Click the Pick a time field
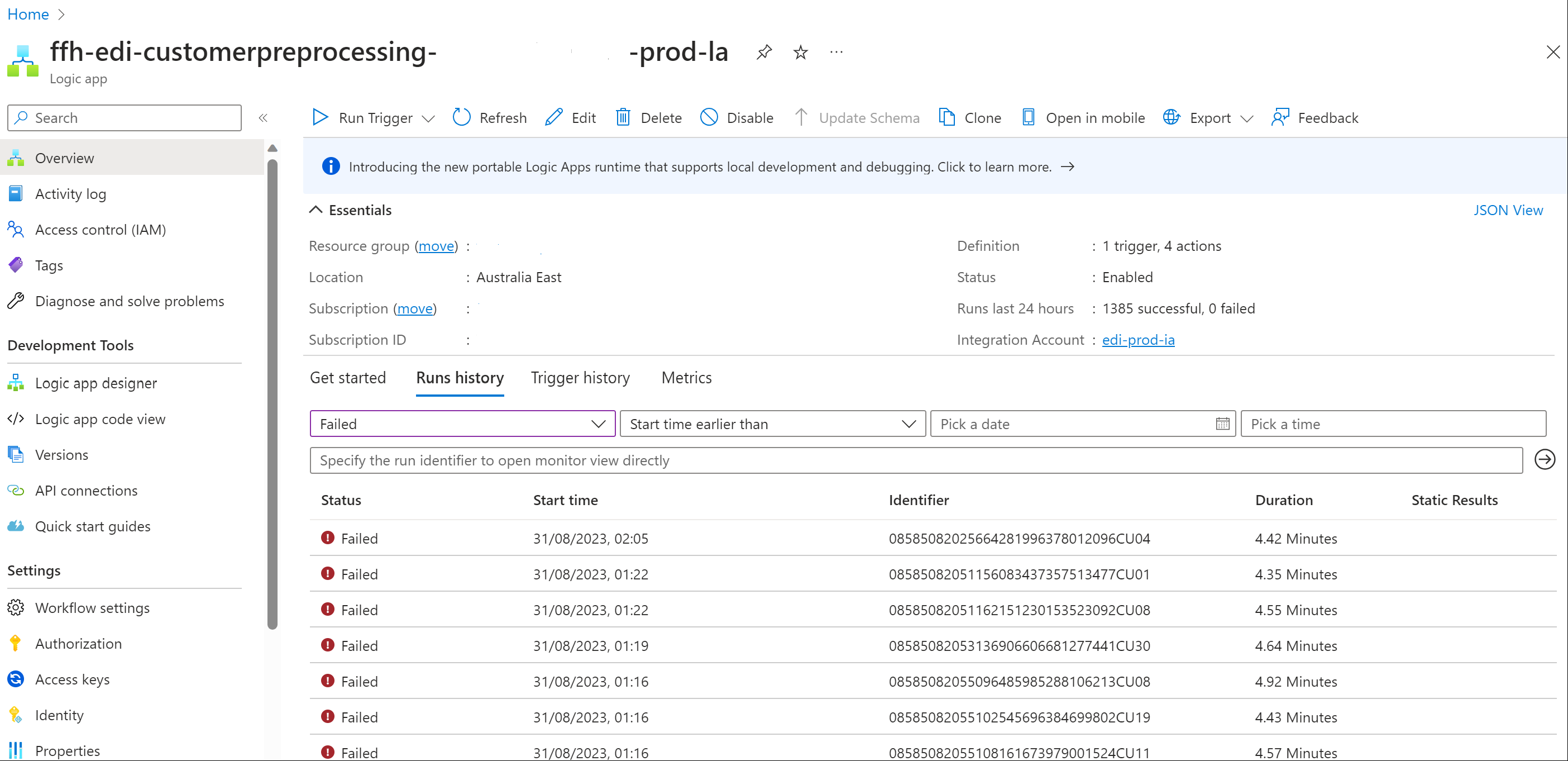Image resolution: width=1568 pixels, height=761 pixels. point(1393,424)
